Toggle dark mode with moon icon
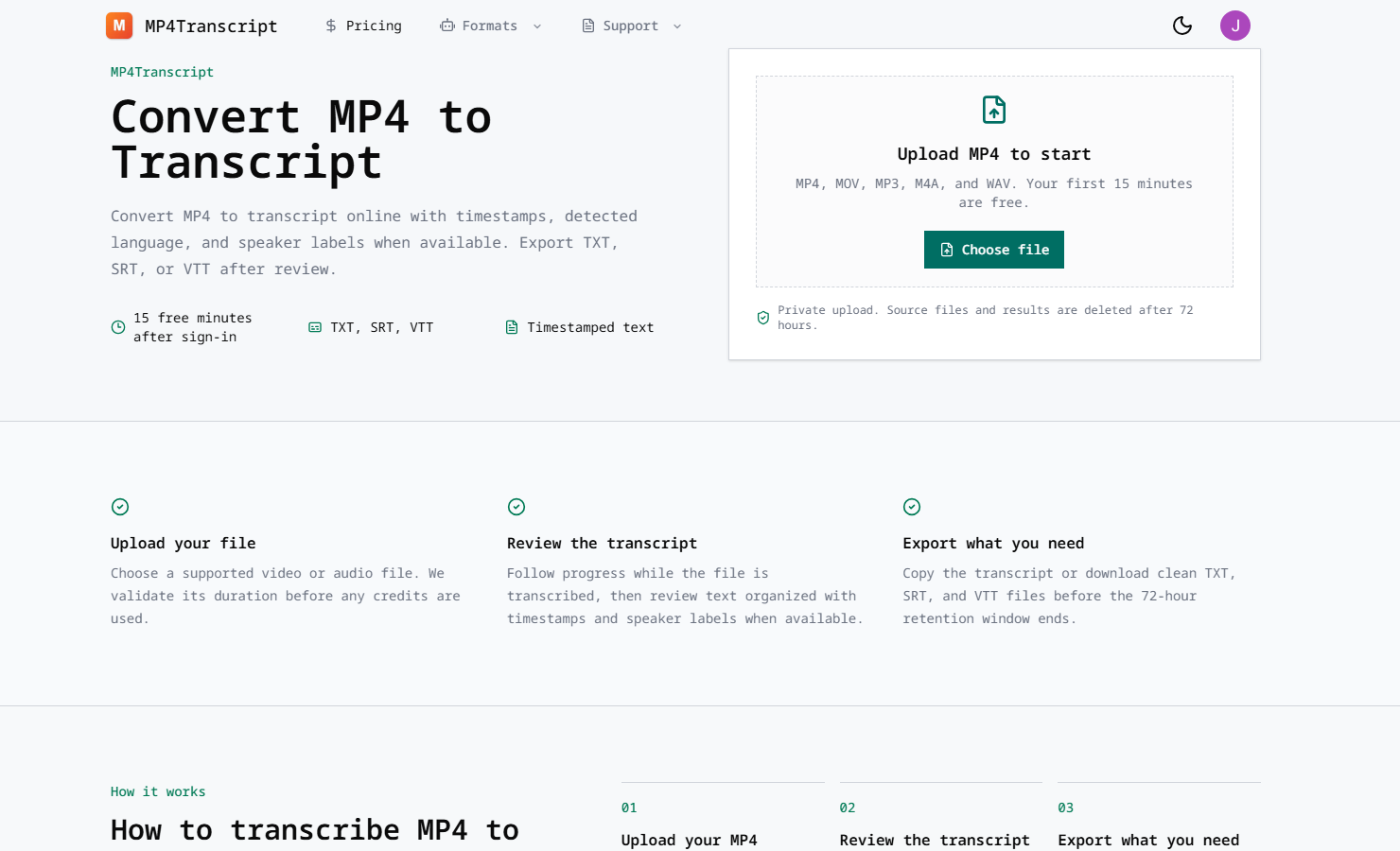This screenshot has width=1400, height=851. (x=1182, y=26)
